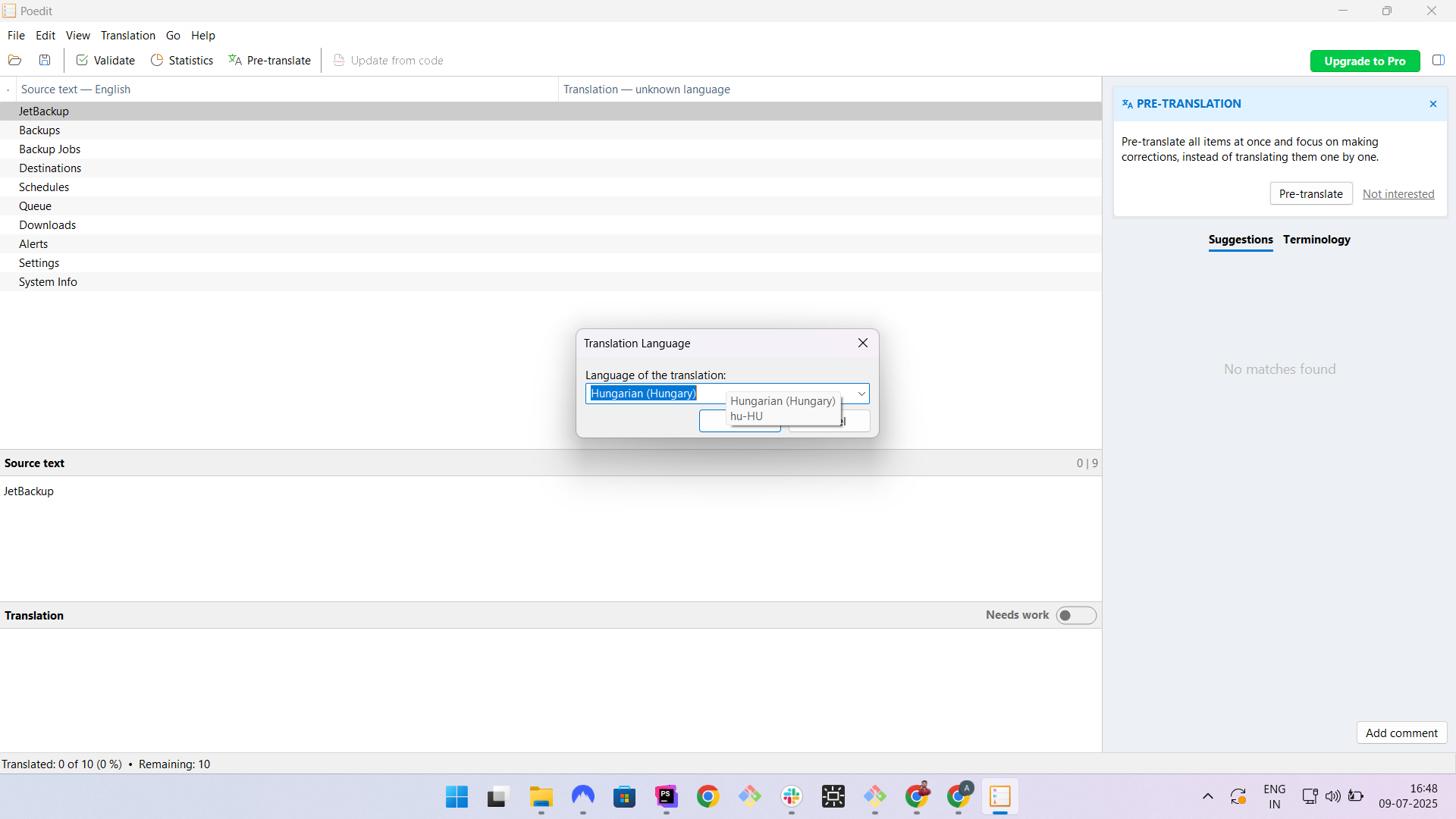
Task: Close the Pre-translation banner
Action: [1433, 104]
